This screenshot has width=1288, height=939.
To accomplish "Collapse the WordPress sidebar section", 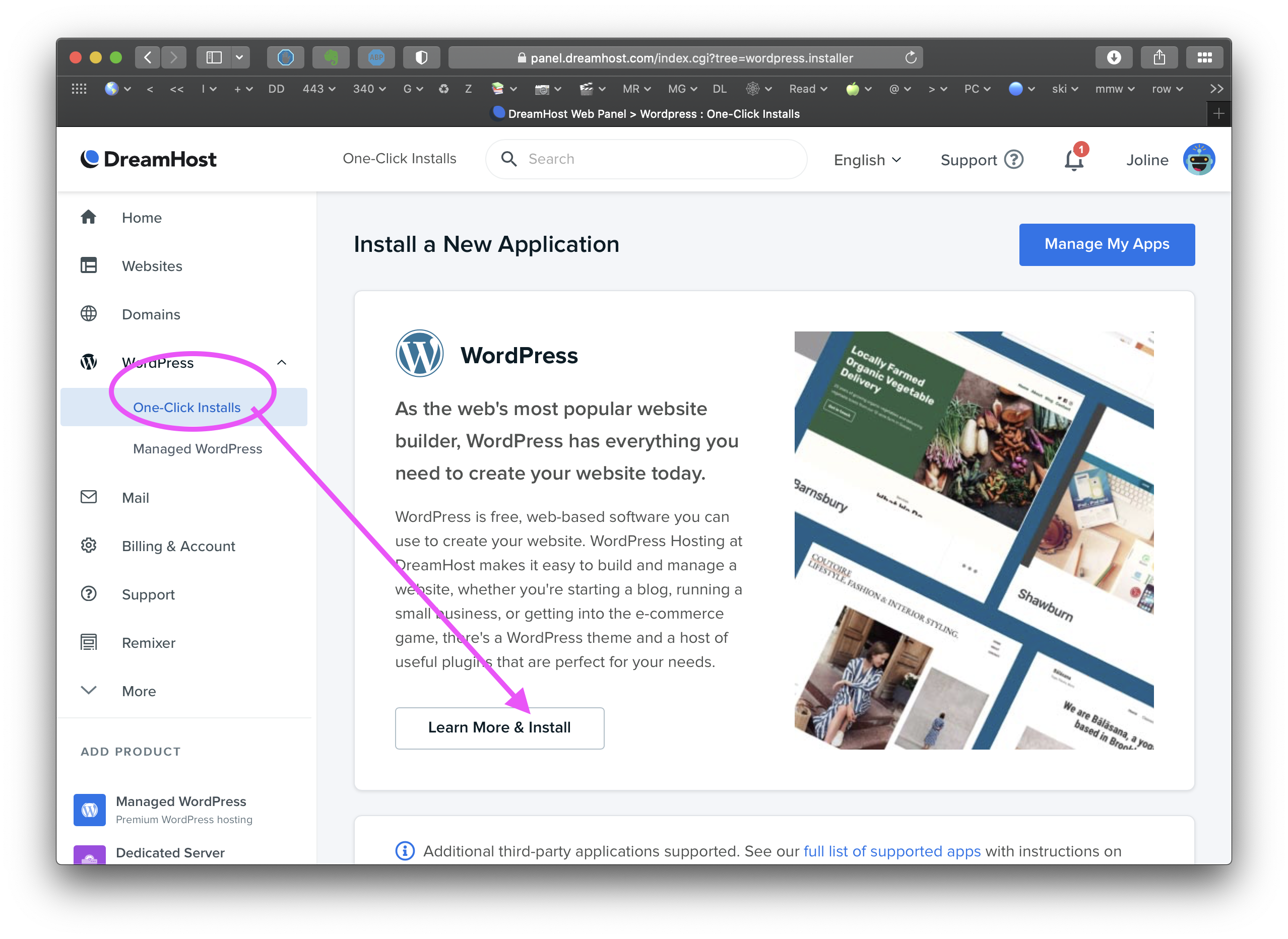I will pyautogui.click(x=282, y=363).
